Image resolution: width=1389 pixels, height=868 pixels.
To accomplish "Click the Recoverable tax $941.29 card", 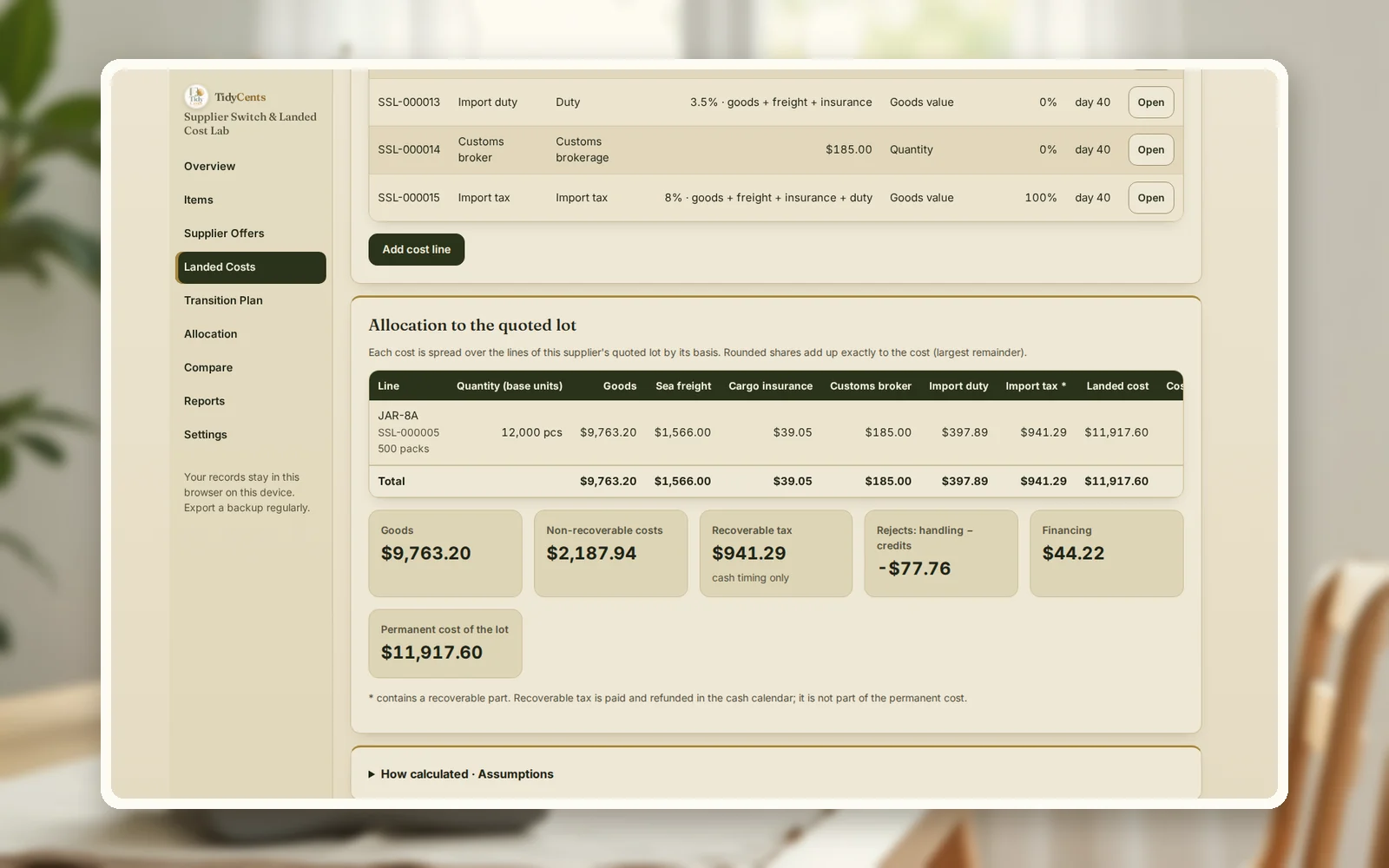I will click(x=776, y=553).
